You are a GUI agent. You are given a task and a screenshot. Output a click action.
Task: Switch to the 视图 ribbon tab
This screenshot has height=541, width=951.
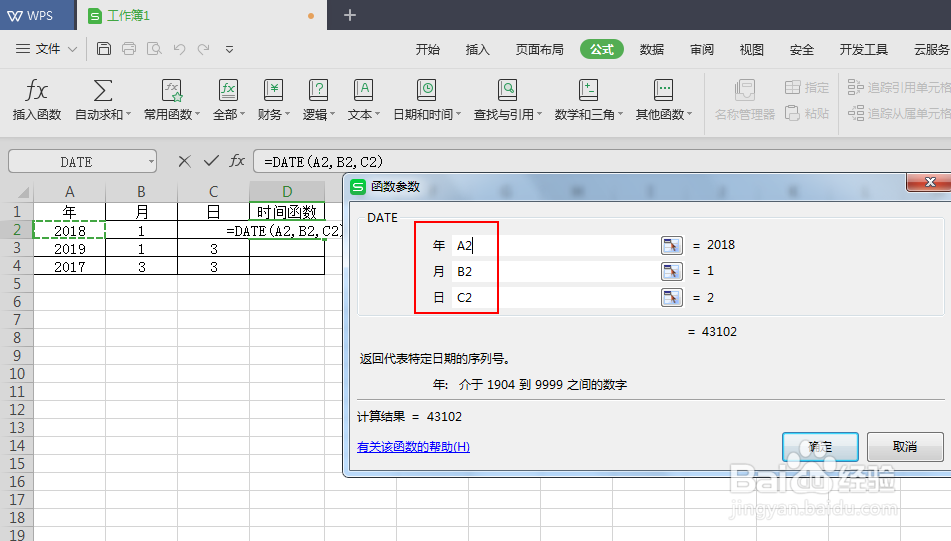(x=751, y=50)
